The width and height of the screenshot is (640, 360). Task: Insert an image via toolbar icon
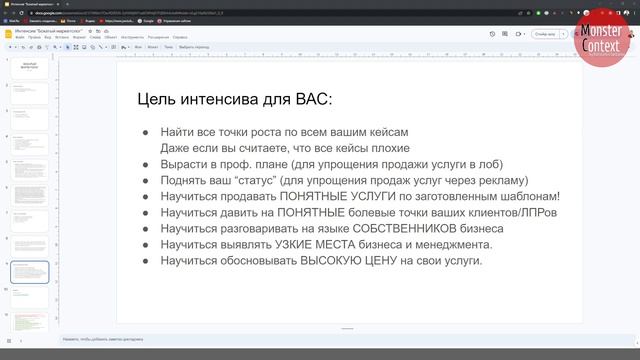(84, 47)
